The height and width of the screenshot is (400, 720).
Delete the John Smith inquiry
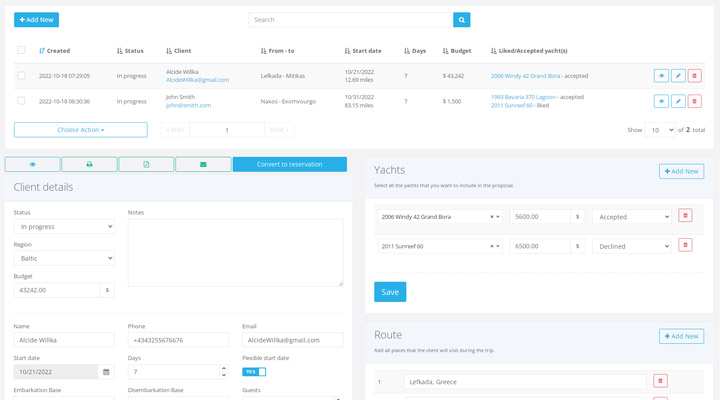pyautogui.click(x=694, y=101)
